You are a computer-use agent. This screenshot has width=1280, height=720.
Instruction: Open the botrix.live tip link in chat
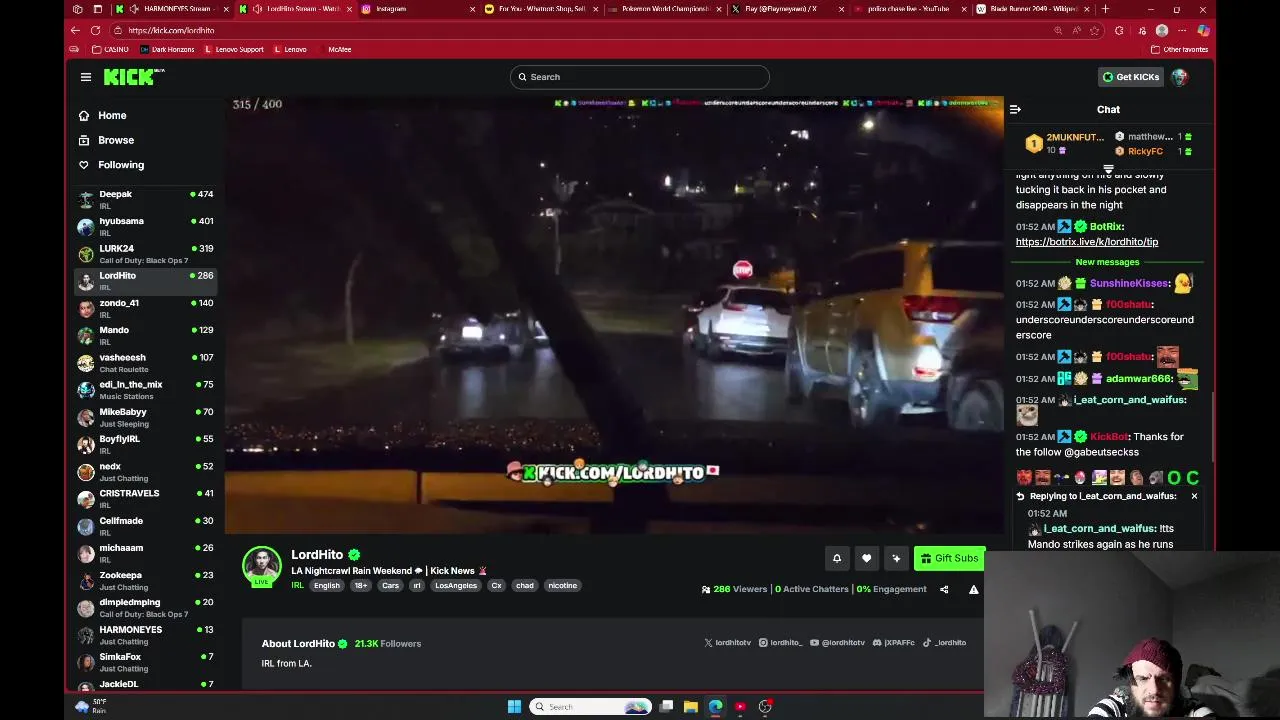tap(1087, 242)
